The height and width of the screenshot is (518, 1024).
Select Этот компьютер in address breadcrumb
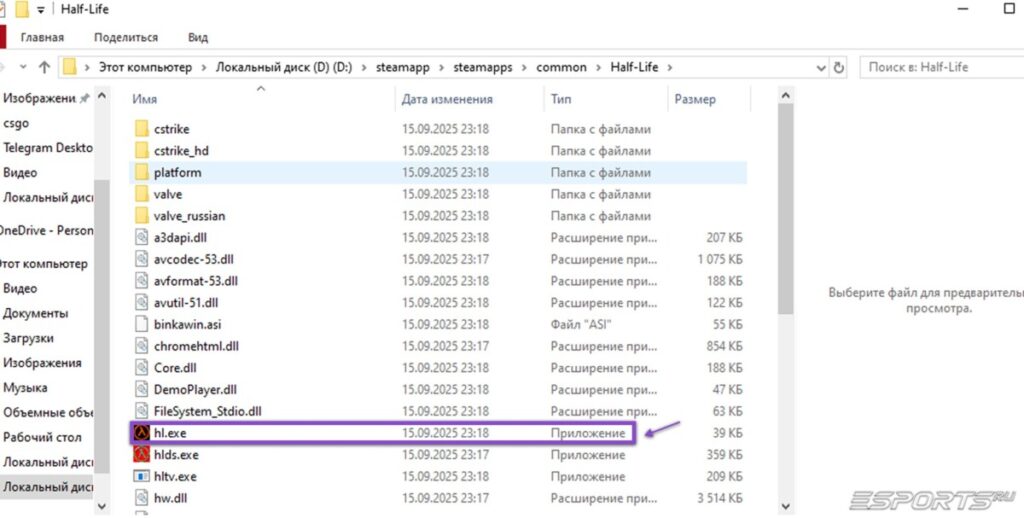pyautogui.click(x=146, y=67)
